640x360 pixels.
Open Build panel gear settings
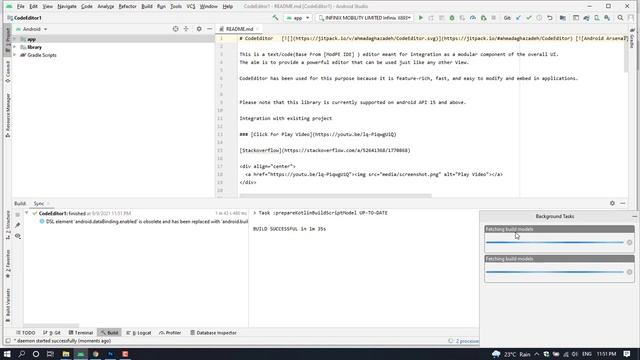(x=612, y=203)
